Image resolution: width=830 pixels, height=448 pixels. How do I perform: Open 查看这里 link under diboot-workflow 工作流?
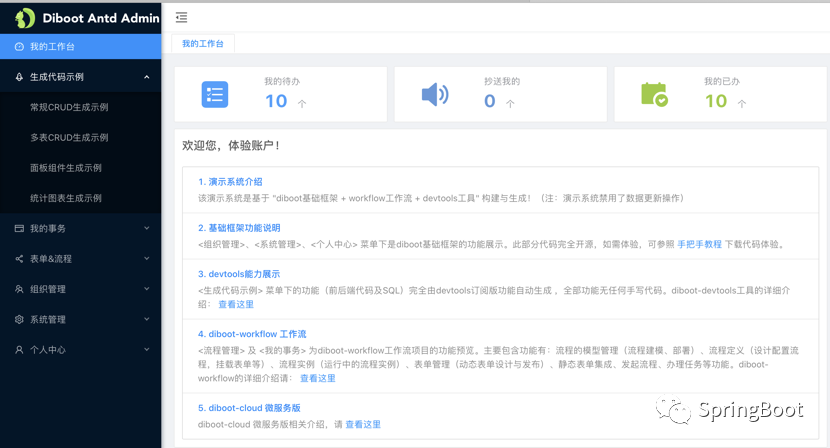pyautogui.click(x=318, y=378)
